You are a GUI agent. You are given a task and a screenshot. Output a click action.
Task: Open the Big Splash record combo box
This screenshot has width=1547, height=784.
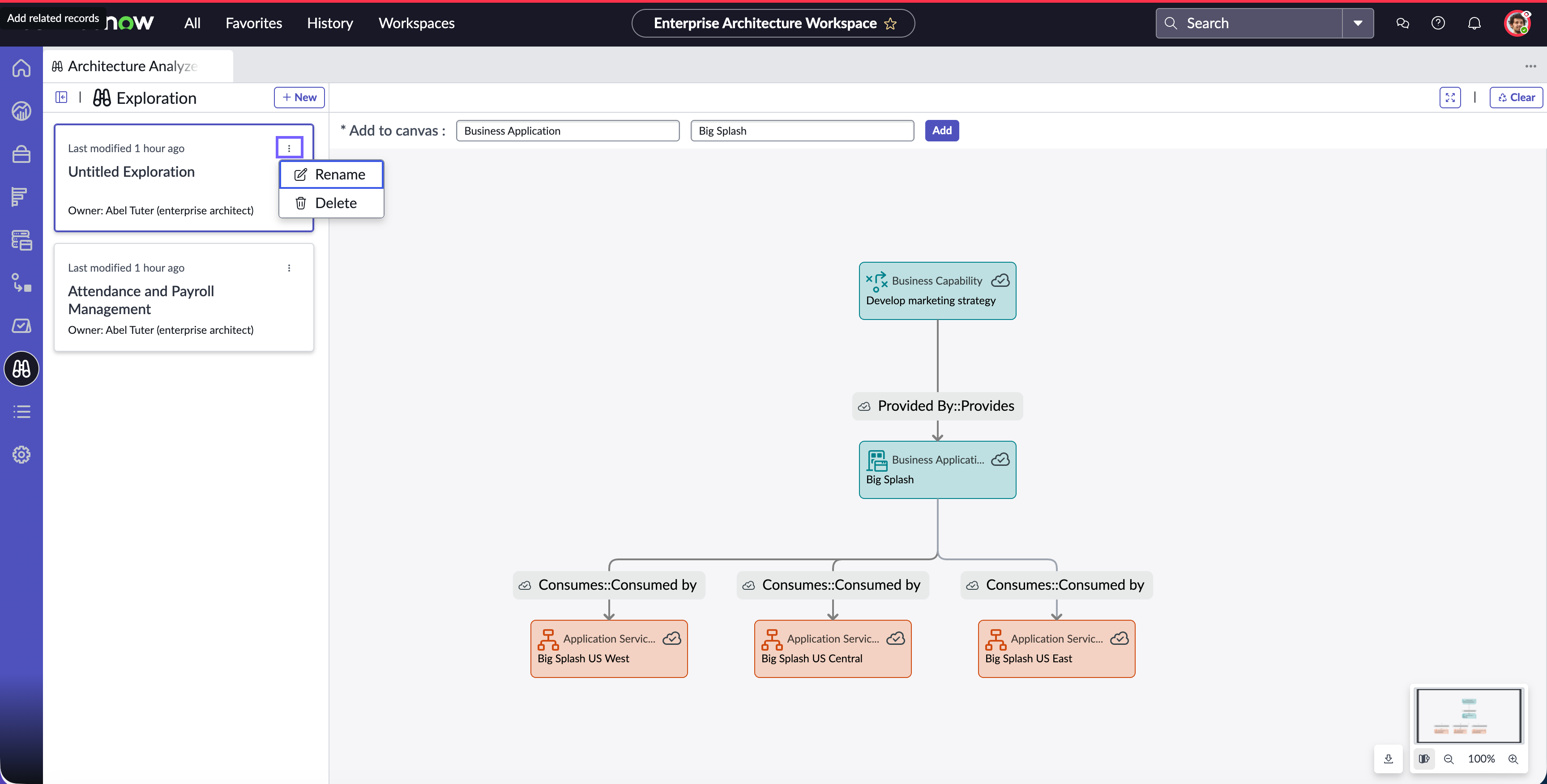(802, 130)
